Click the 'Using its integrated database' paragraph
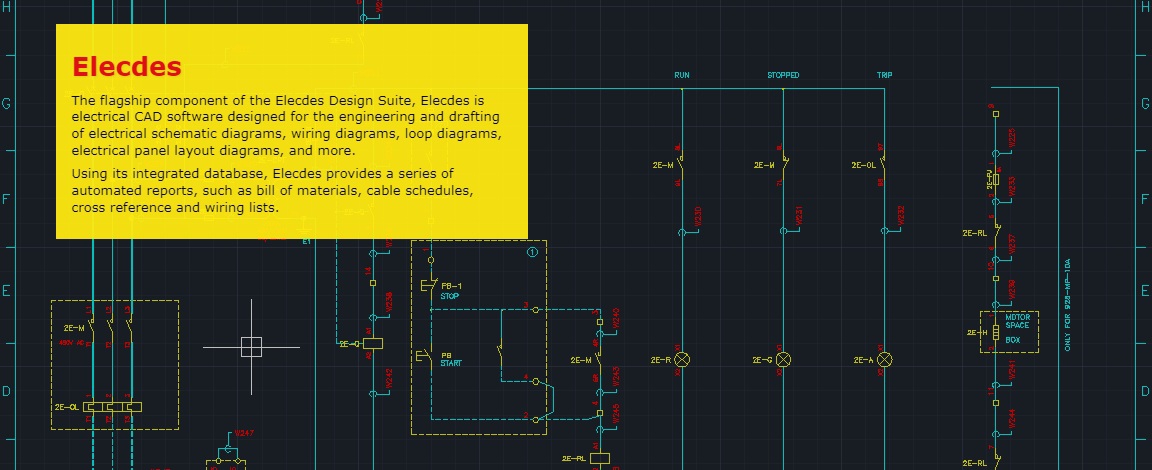The height and width of the screenshot is (470, 1152). [x=272, y=191]
